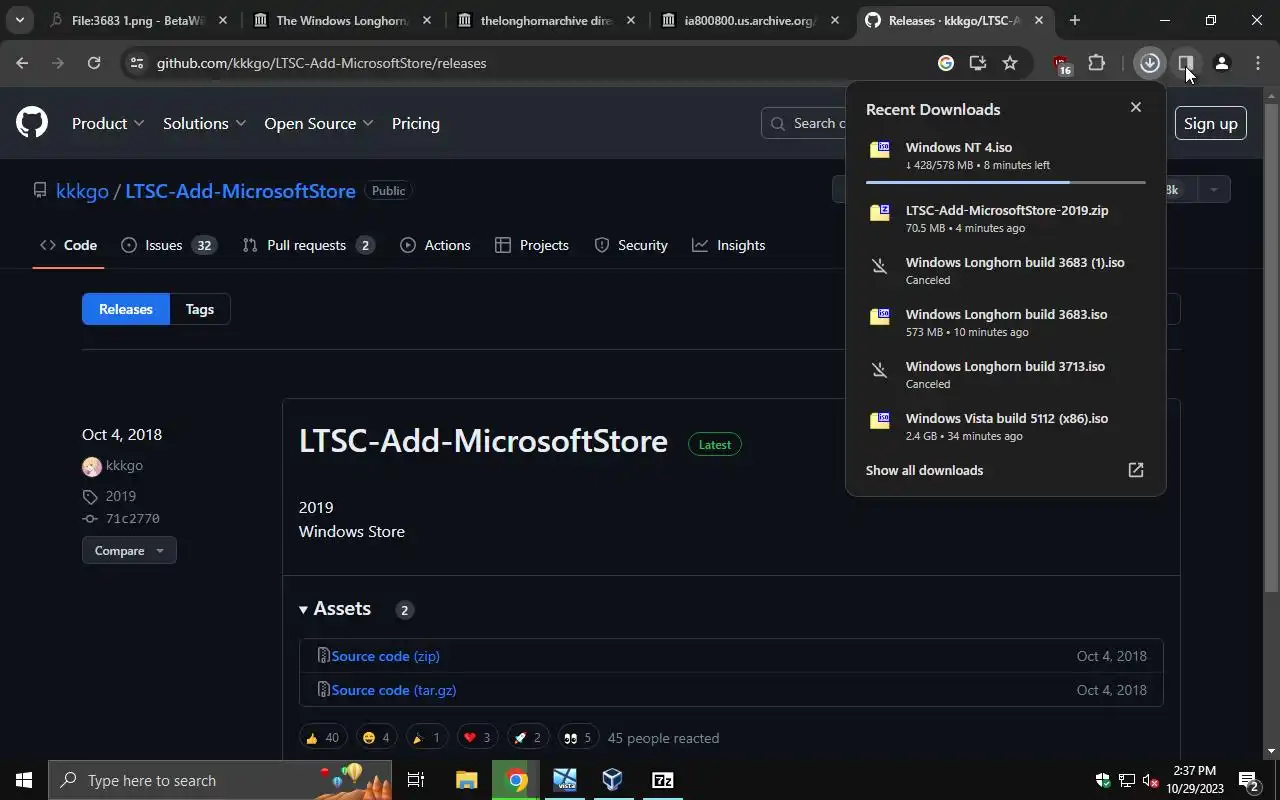Collapse the Assets section
Image resolution: width=1280 pixels, height=800 pixels.
[x=335, y=608]
